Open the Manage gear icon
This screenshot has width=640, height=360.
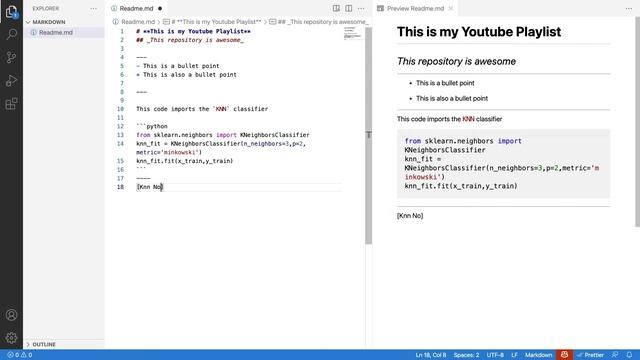11,338
